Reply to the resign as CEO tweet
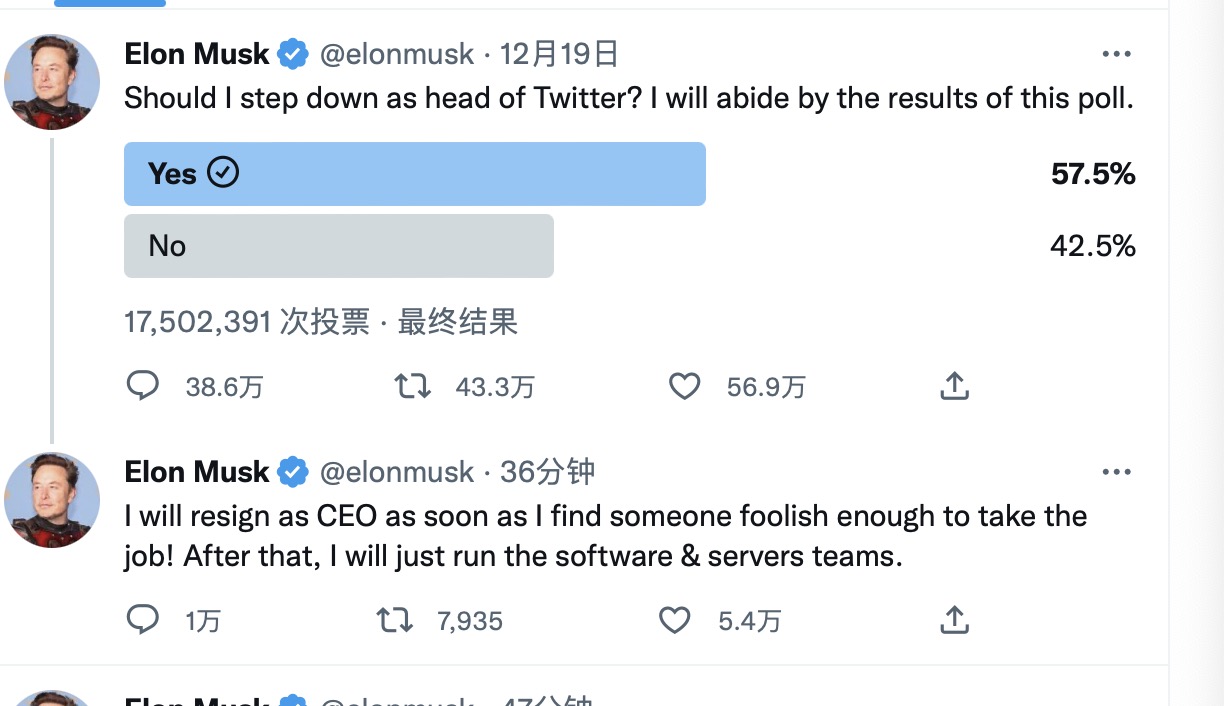Image resolution: width=1224 pixels, height=706 pixels. [x=143, y=620]
